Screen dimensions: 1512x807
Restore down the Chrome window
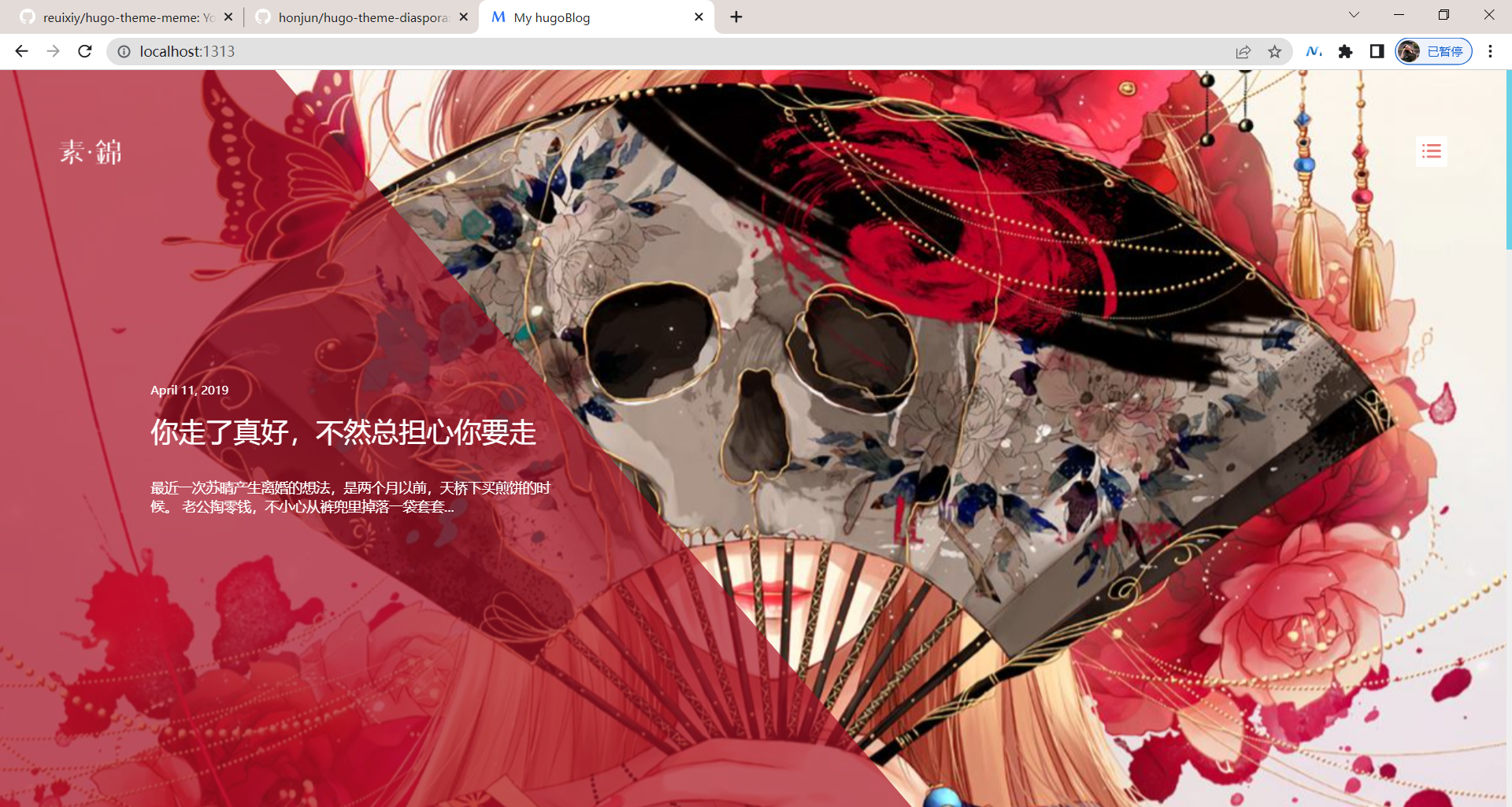[1443, 15]
